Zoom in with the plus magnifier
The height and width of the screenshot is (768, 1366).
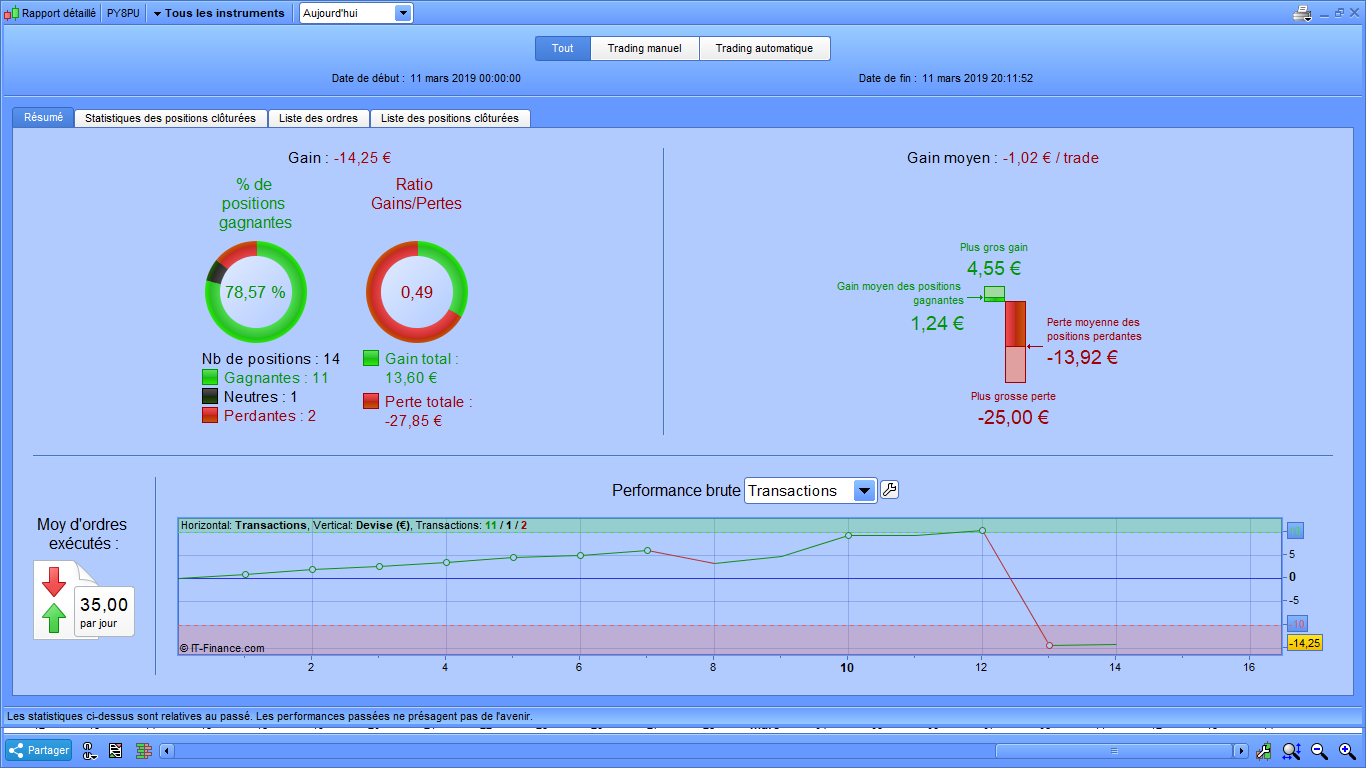click(x=1347, y=750)
